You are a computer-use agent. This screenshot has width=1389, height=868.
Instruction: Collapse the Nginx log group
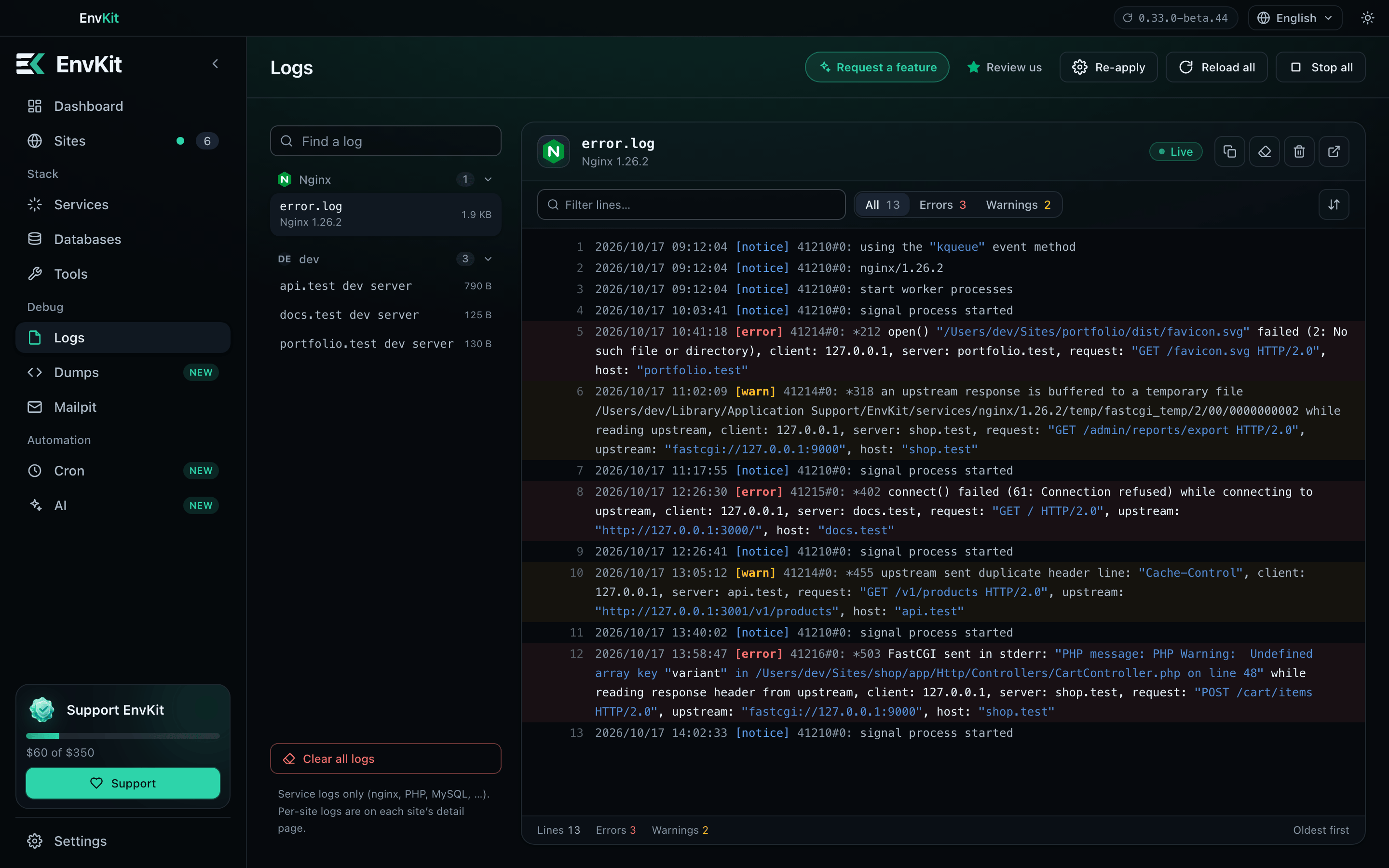click(488, 179)
